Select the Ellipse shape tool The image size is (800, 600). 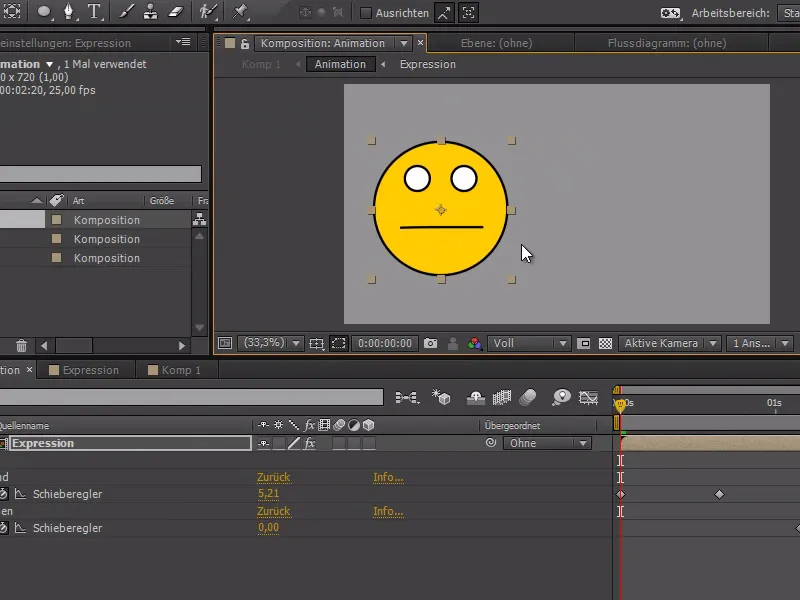pyautogui.click(x=44, y=11)
